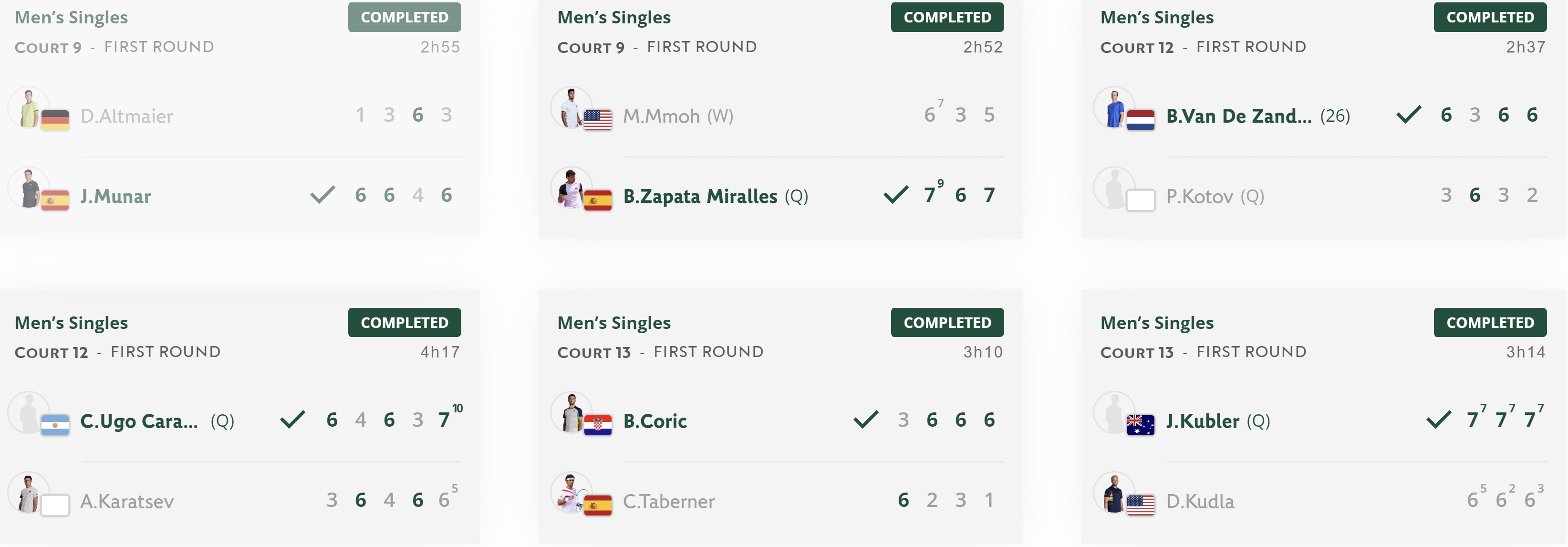The image size is (1568, 547).
Task: Open P.Kotov player name link
Action: coord(1200,196)
